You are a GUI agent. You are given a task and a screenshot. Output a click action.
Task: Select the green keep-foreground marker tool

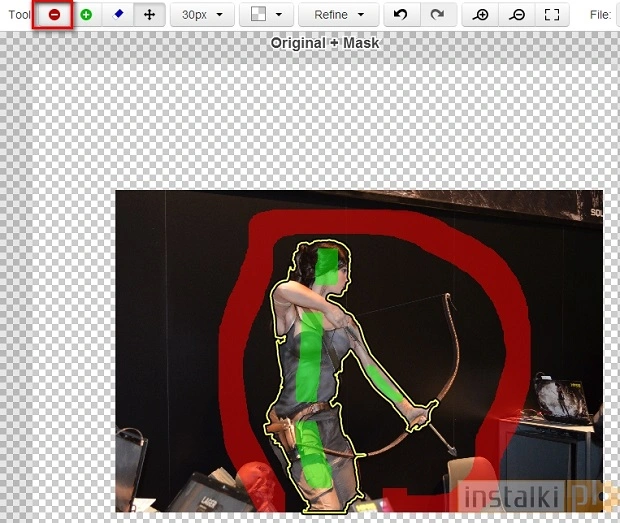coord(86,15)
